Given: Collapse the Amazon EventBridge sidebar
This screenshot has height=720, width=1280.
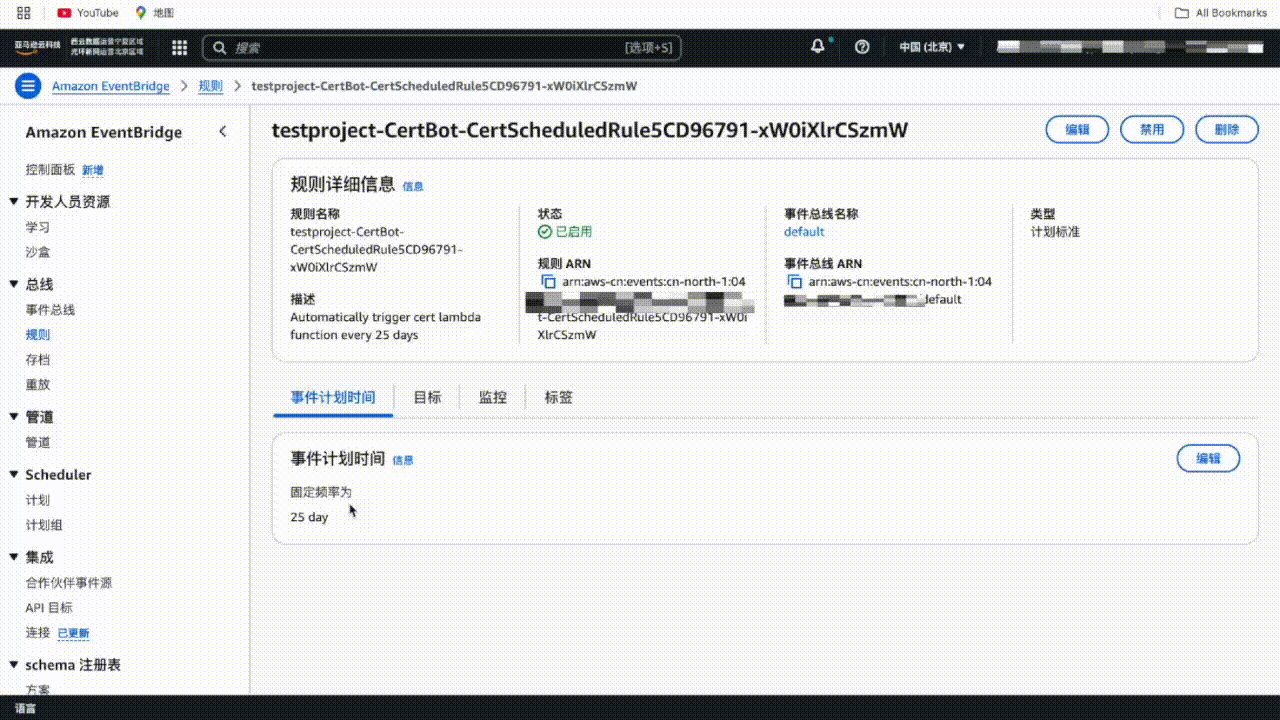Looking at the screenshot, I should 223,132.
